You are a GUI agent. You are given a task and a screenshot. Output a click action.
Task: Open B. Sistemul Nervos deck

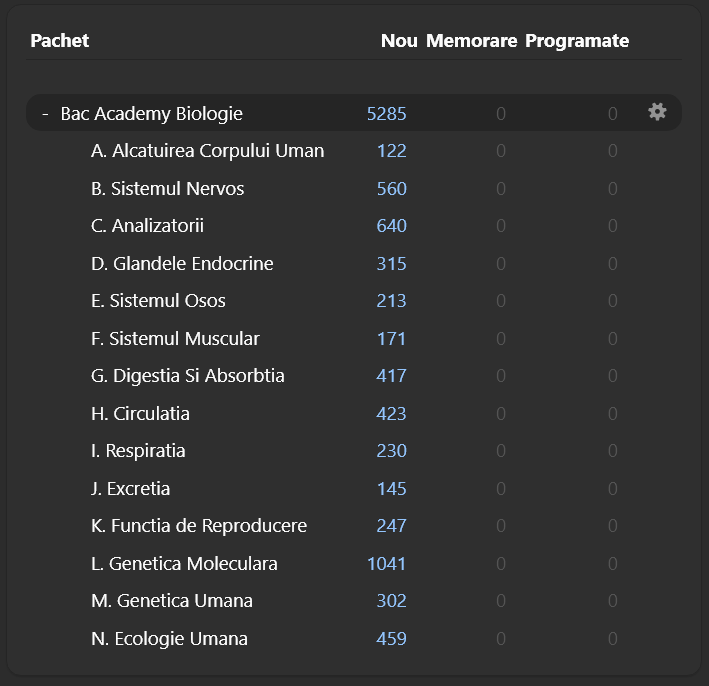[167, 189]
